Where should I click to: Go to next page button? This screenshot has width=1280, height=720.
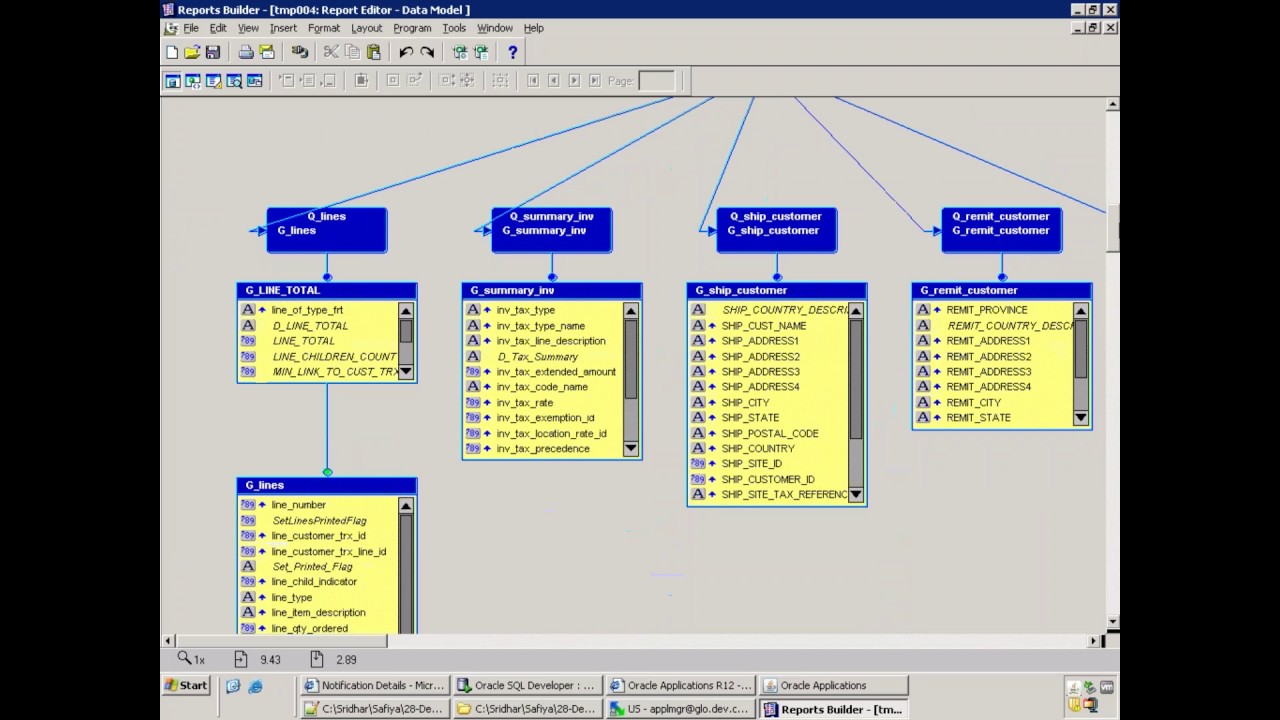pos(574,81)
